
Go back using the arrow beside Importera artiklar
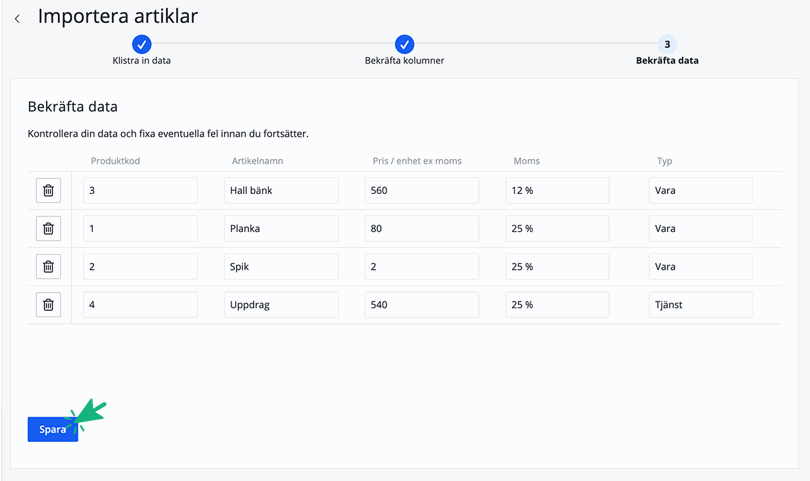coord(17,18)
